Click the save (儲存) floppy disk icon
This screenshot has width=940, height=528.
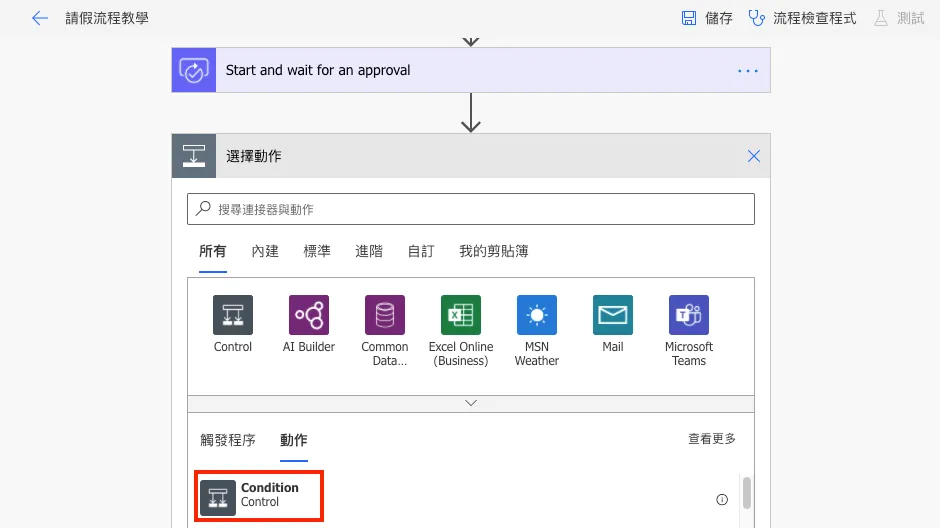coord(689,18)
